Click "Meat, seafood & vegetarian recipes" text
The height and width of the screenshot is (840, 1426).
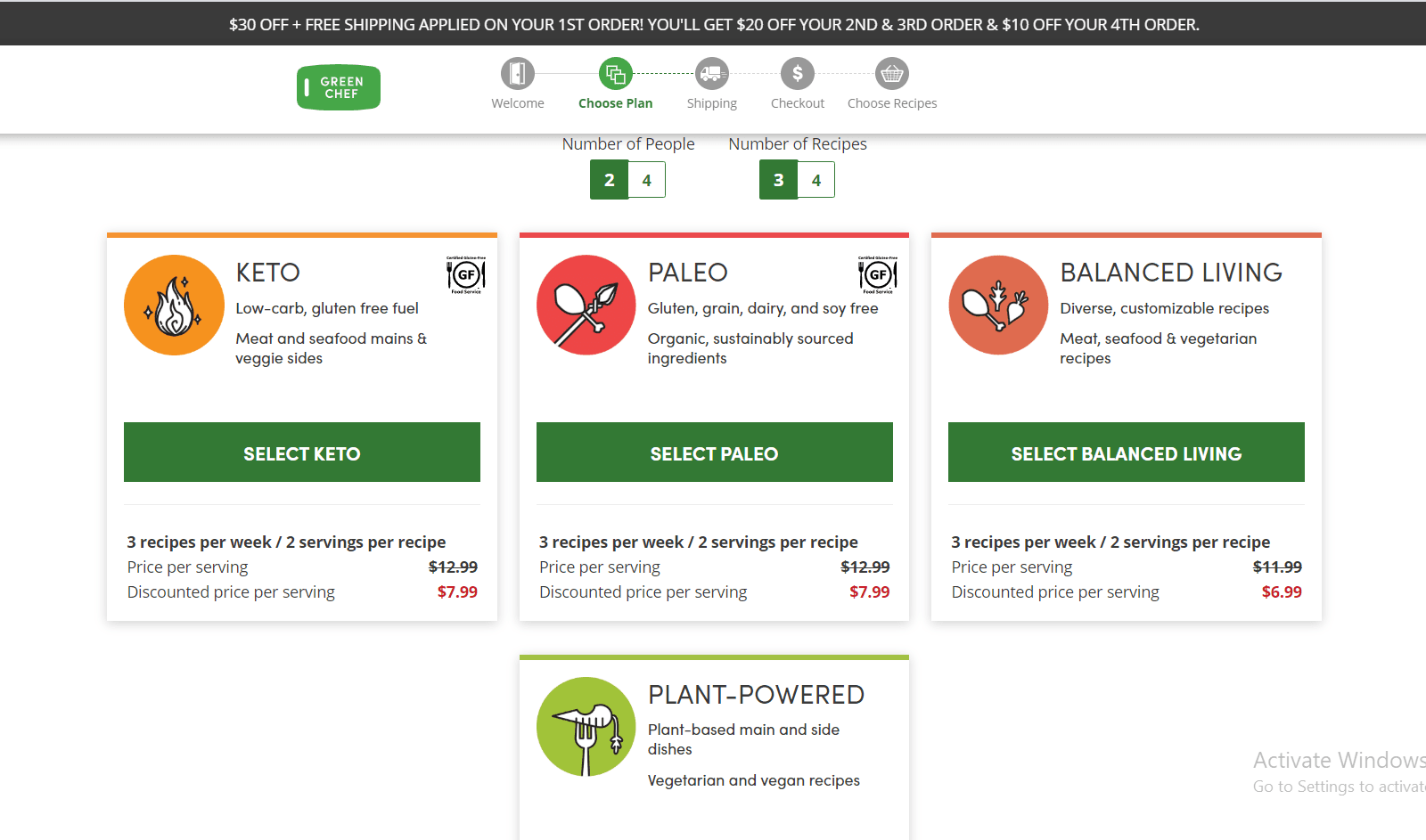click(x=1159, y=348)
